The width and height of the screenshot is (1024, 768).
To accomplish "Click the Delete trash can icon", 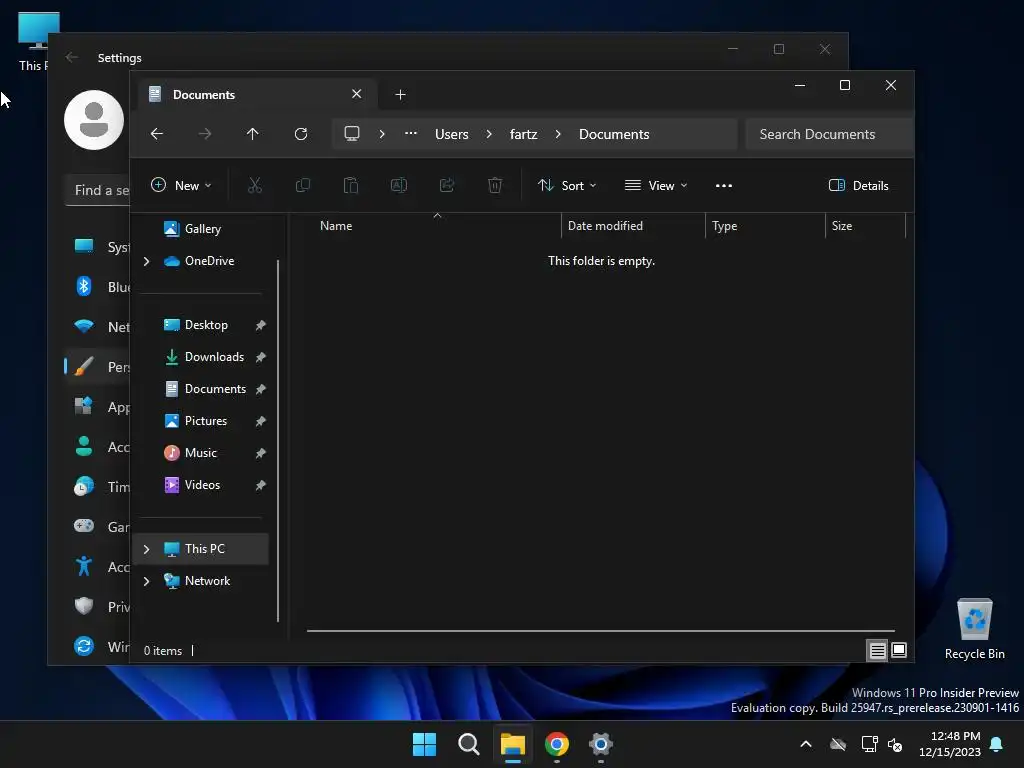I will pos(495,185).
